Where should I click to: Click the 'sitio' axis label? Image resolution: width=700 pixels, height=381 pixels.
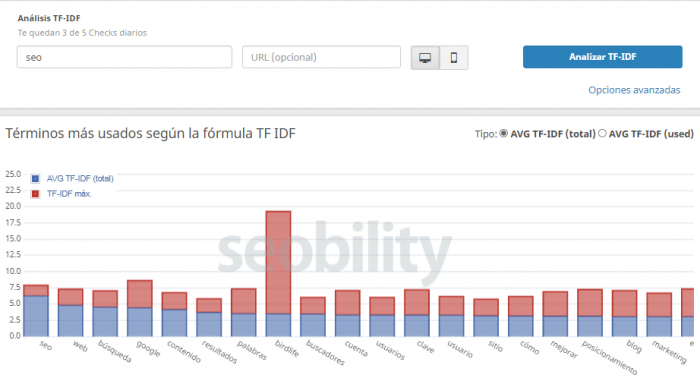(495, 346)
